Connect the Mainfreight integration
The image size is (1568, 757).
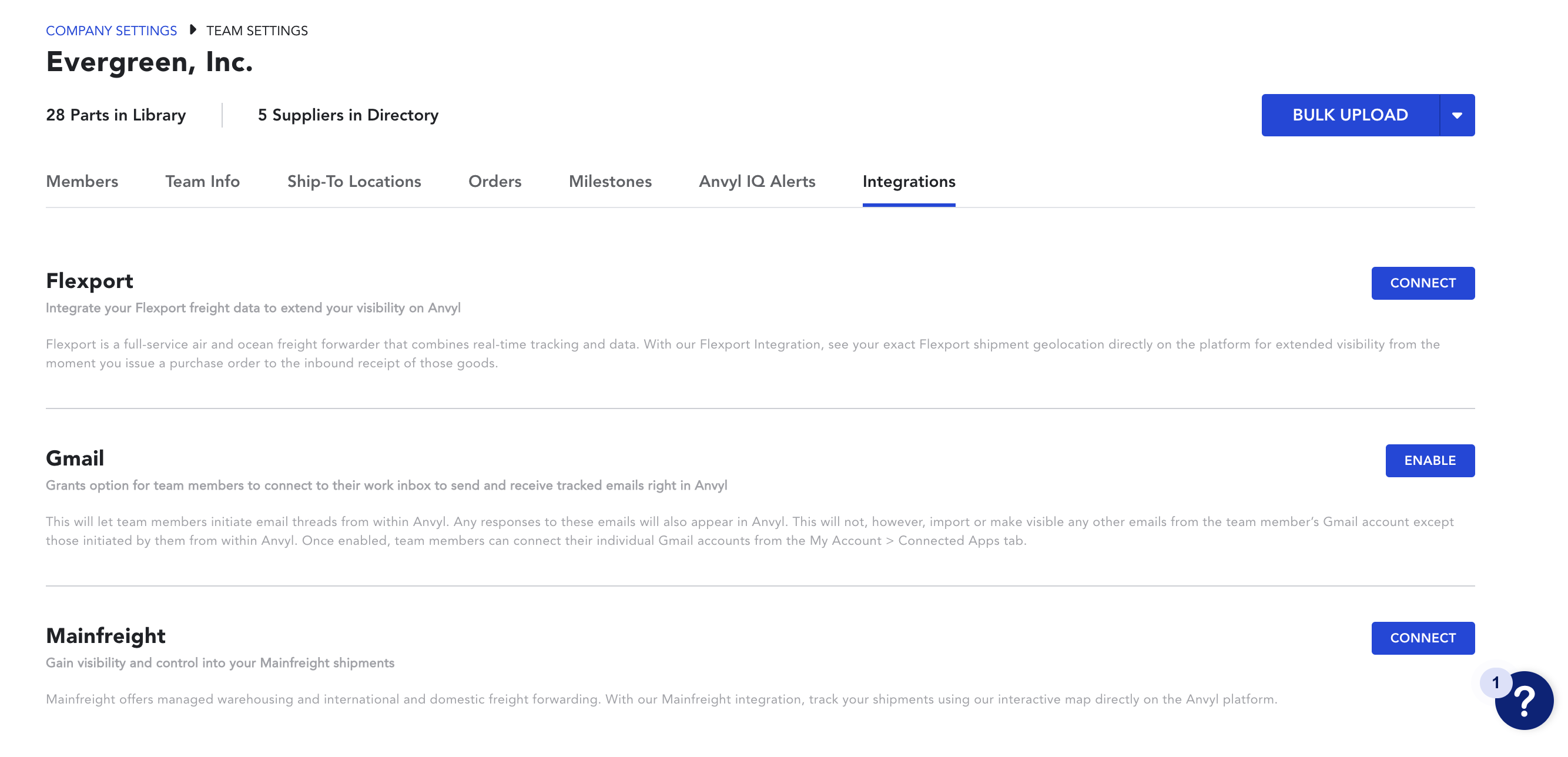1423,638
